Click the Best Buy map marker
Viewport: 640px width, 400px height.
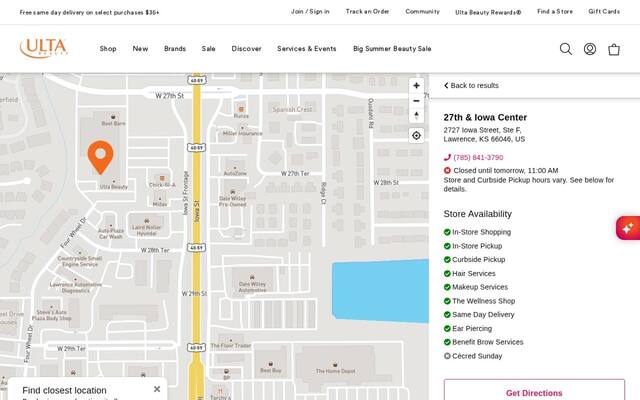[271, 364]
